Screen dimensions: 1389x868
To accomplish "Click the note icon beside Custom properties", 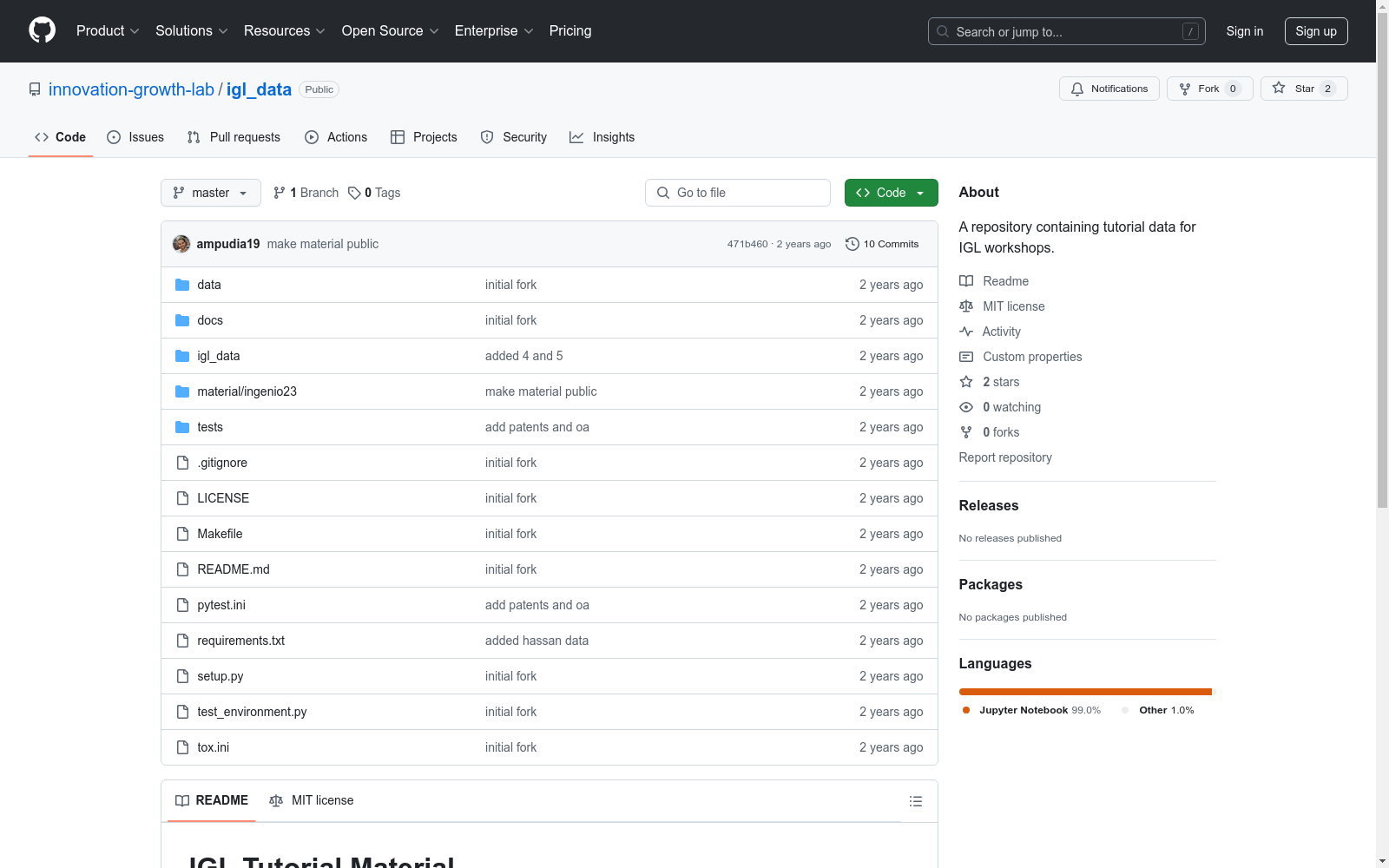I will (x=966, y=357).
